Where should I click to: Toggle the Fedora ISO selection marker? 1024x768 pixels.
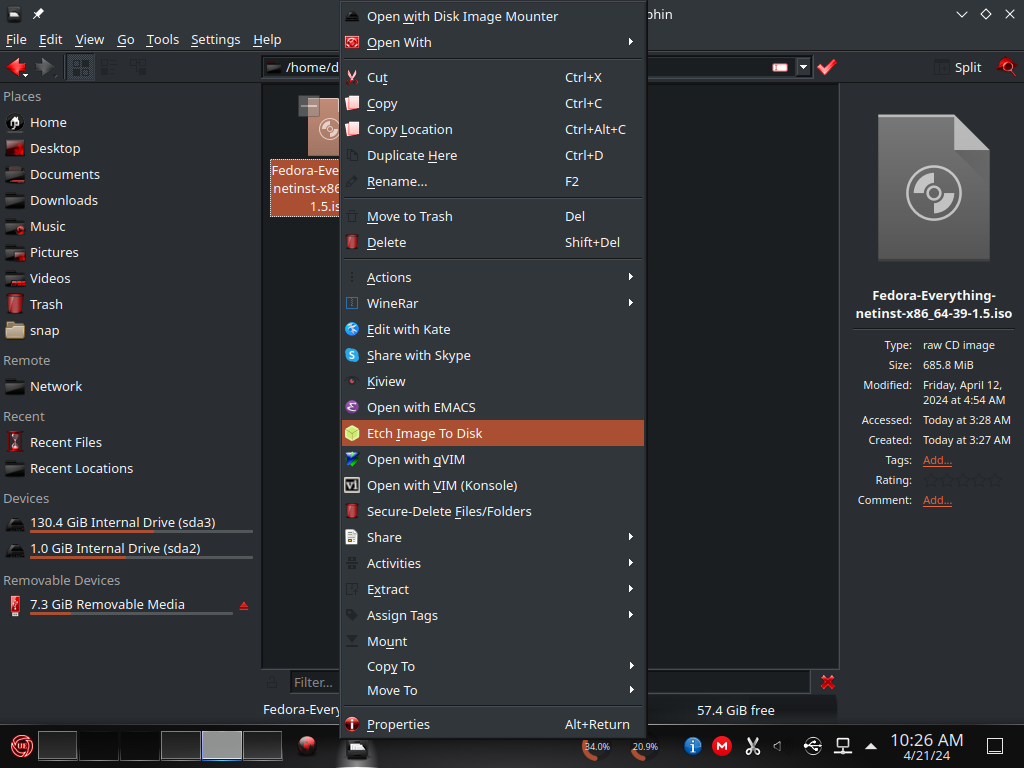pos(309,106)
